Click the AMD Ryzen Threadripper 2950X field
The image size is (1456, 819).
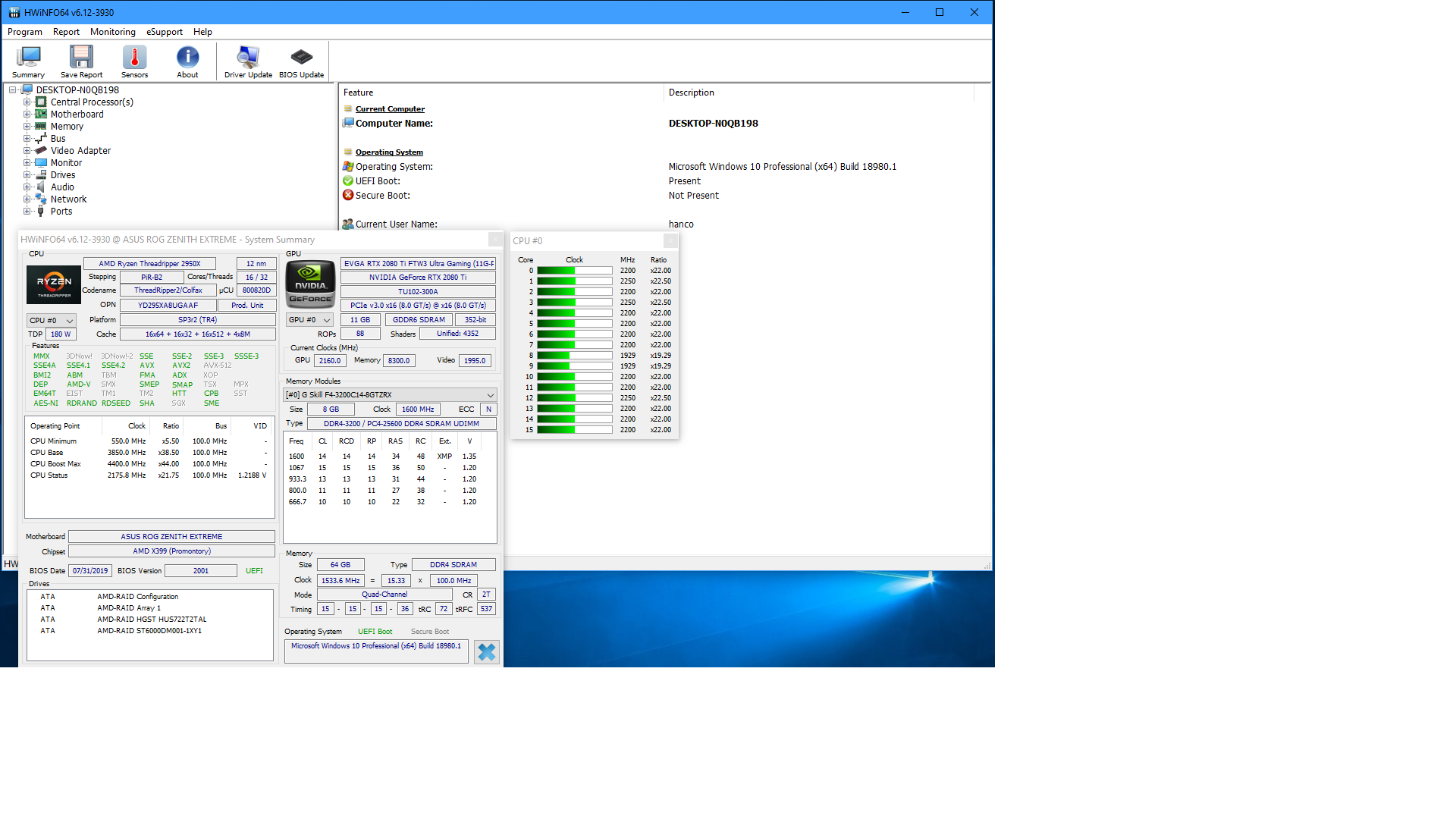pos(149,264)
